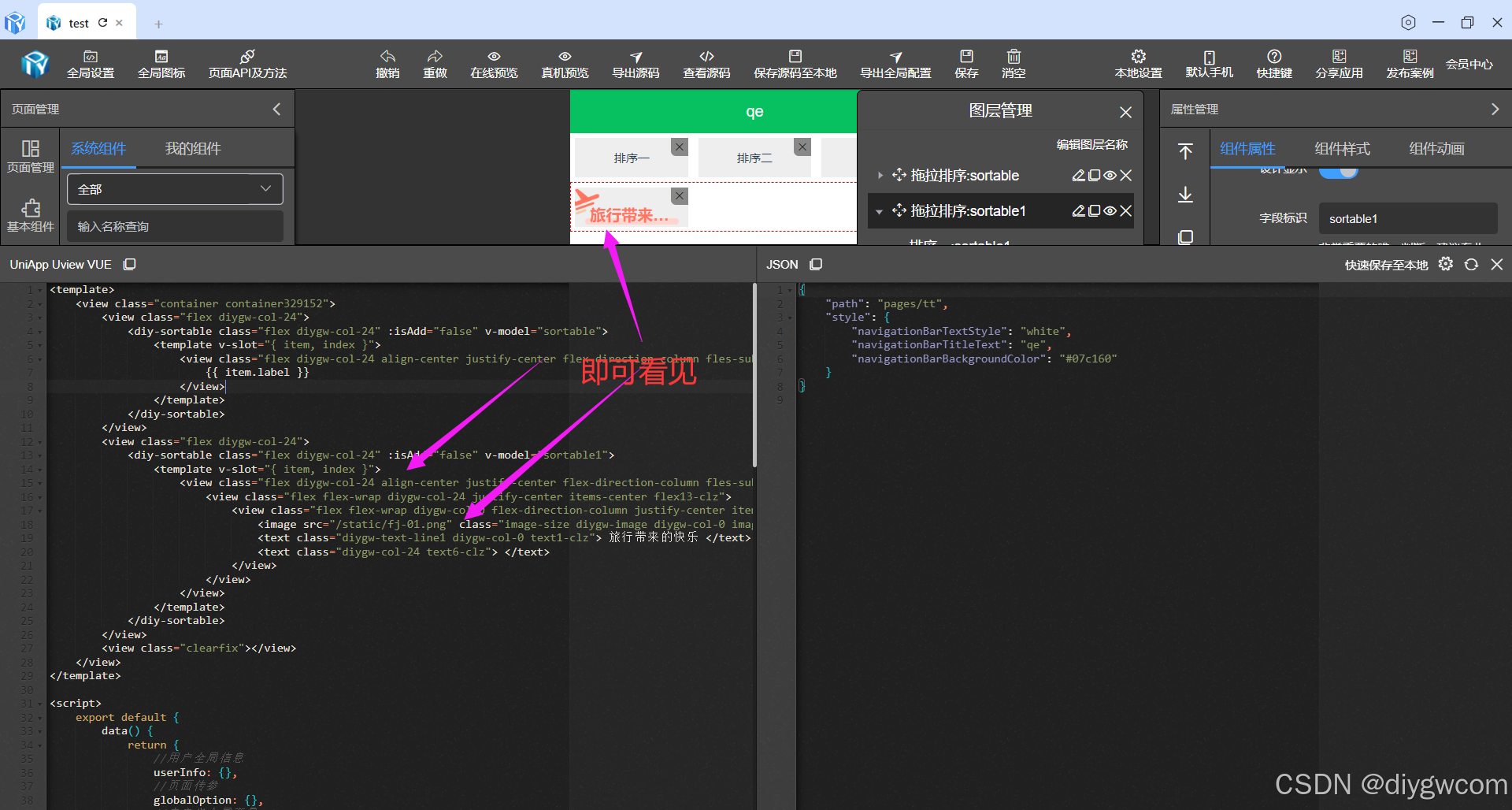Close the code editor panel
The height and width of the screenshot is (810, 1512).
coord(1497,264)
